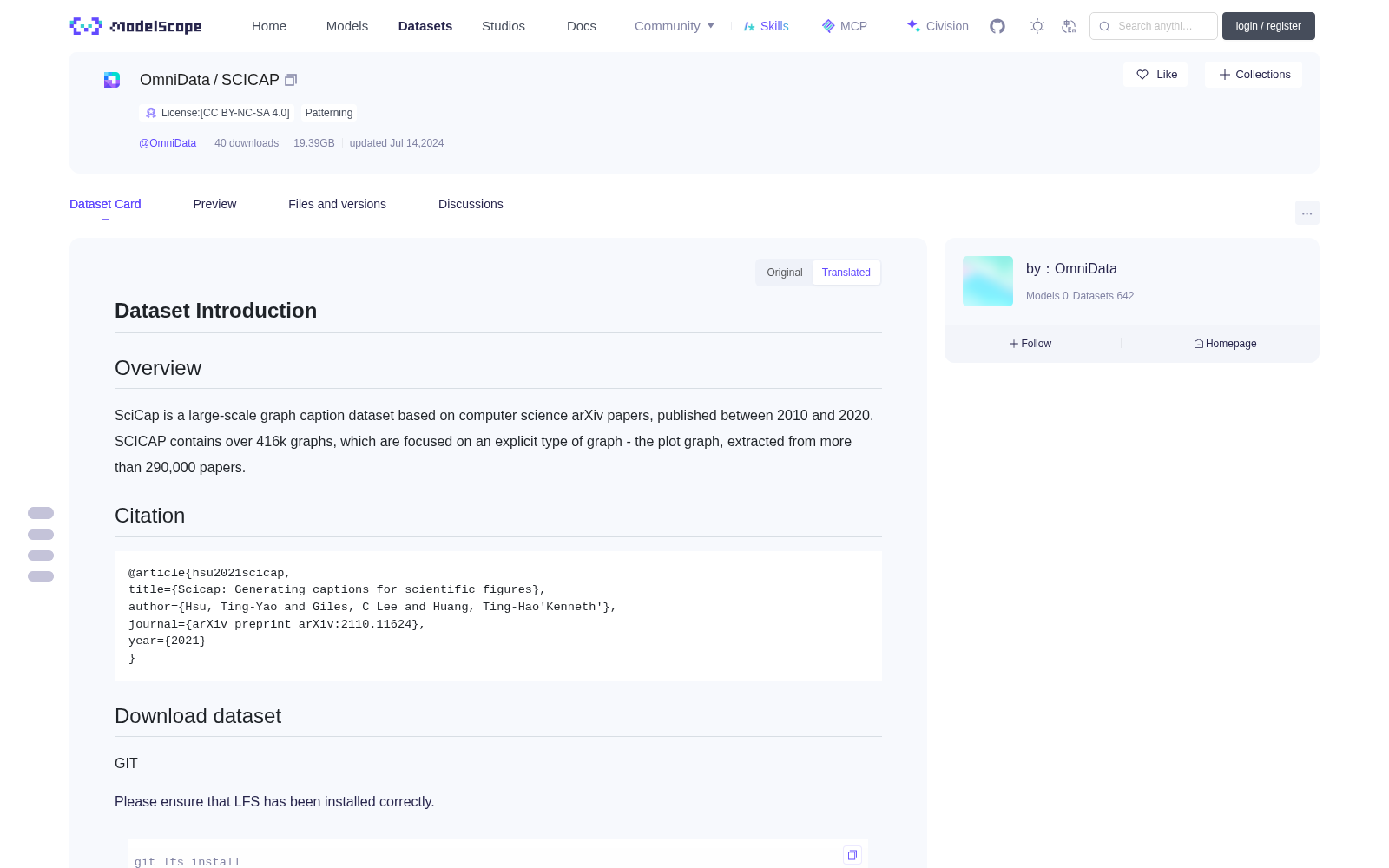Open the GitHub icon link
The height and width of the screenshot is (868, 1389).
click(x=997, y=26)
